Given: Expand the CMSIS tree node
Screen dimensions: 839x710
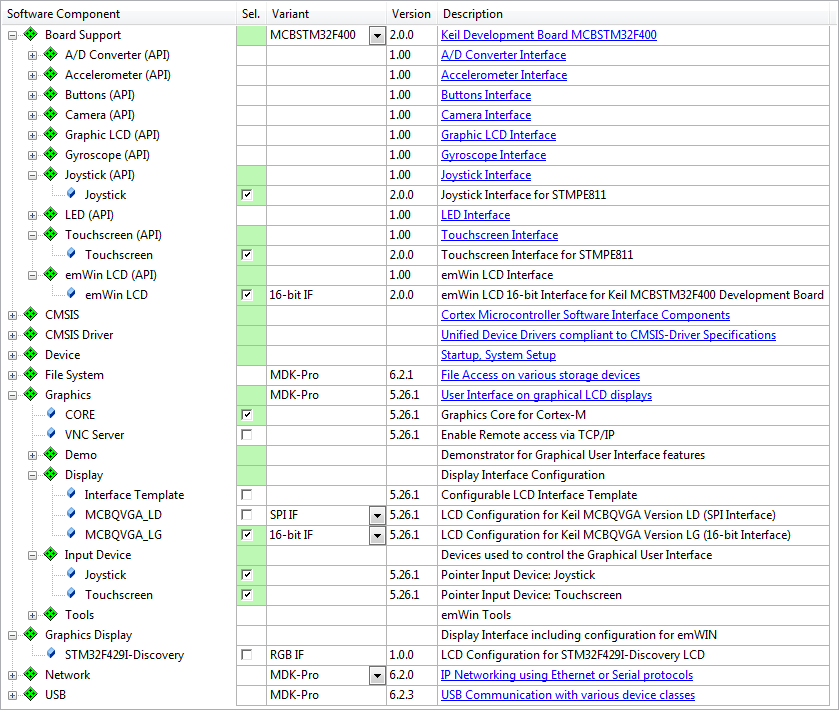Looking at the screenshot, I should point(12,315).
